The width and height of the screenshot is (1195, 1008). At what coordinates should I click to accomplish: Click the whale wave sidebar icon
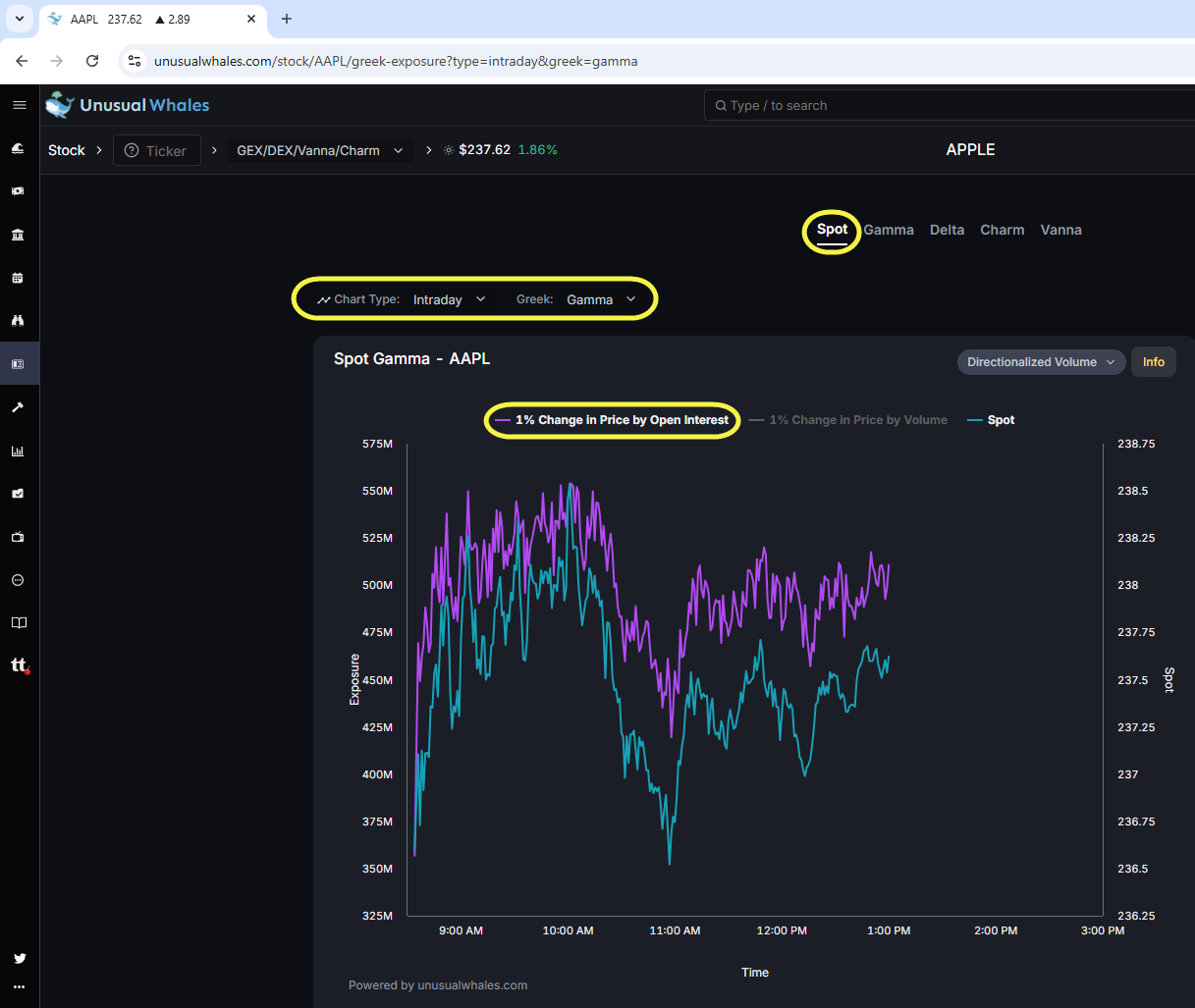(x=18, y=148)
